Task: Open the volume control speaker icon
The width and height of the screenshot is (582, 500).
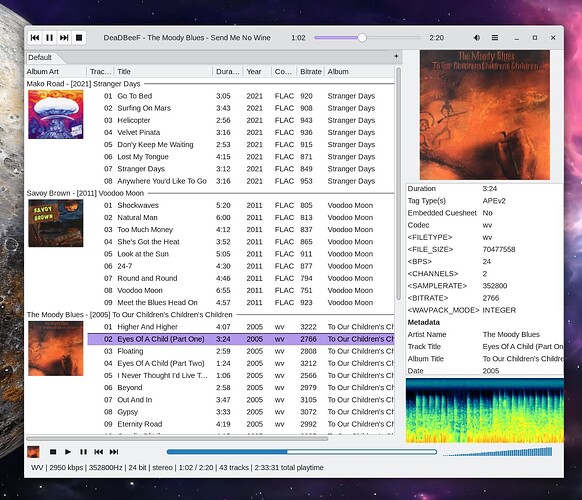Action: pyautogui.click(x=477, y=37)
